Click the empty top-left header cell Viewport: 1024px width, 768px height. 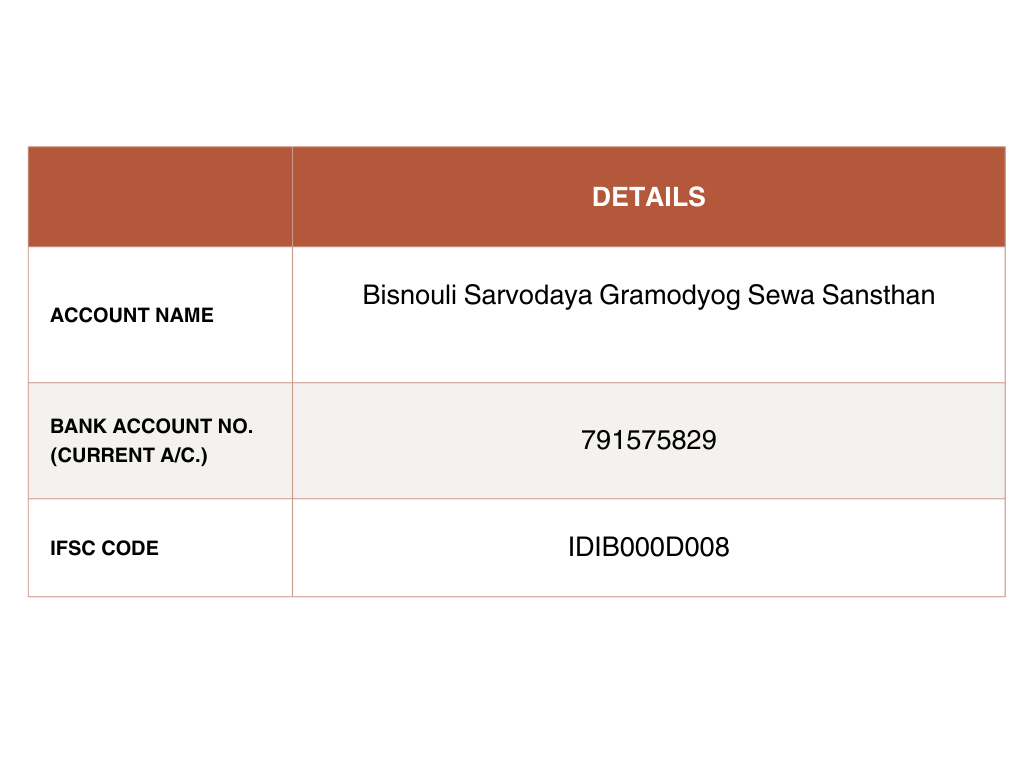160,197
